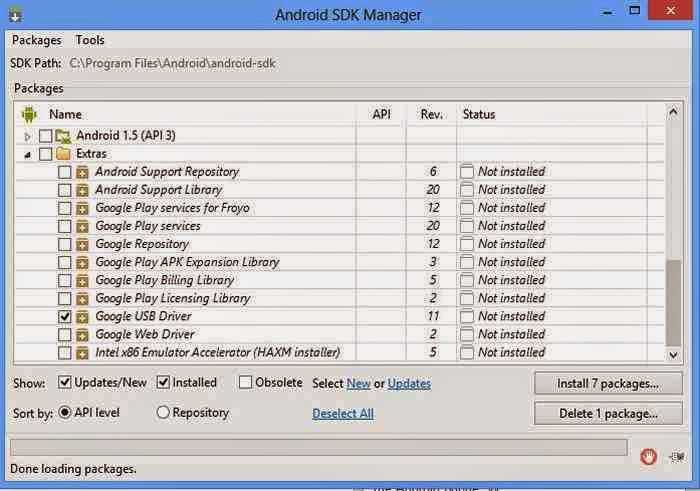Click the loading progress bar
This screenshot has height=491, width=700.
[x=318, y=447]
